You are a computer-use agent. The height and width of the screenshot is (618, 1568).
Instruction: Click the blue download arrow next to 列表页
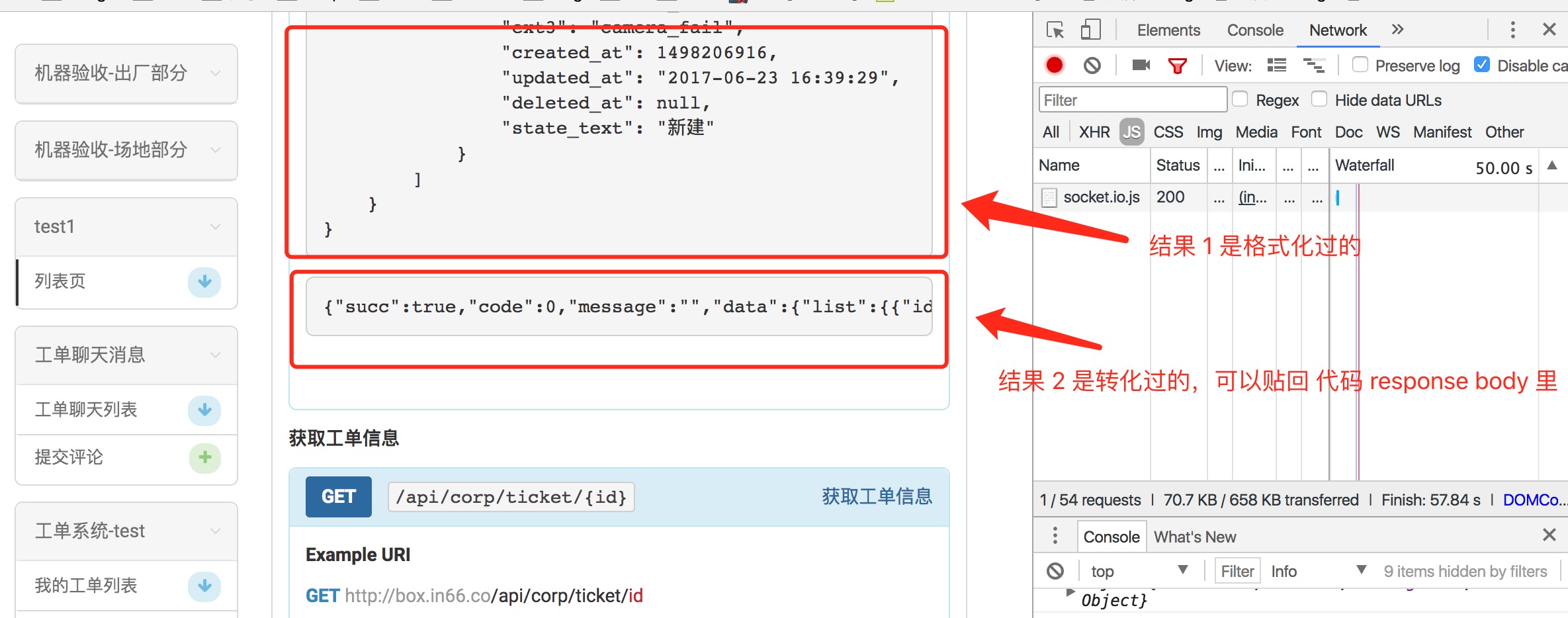tap(204, 282)
